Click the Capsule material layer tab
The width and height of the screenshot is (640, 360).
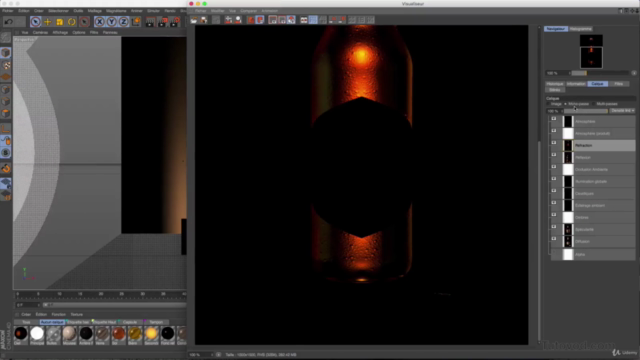130,322
